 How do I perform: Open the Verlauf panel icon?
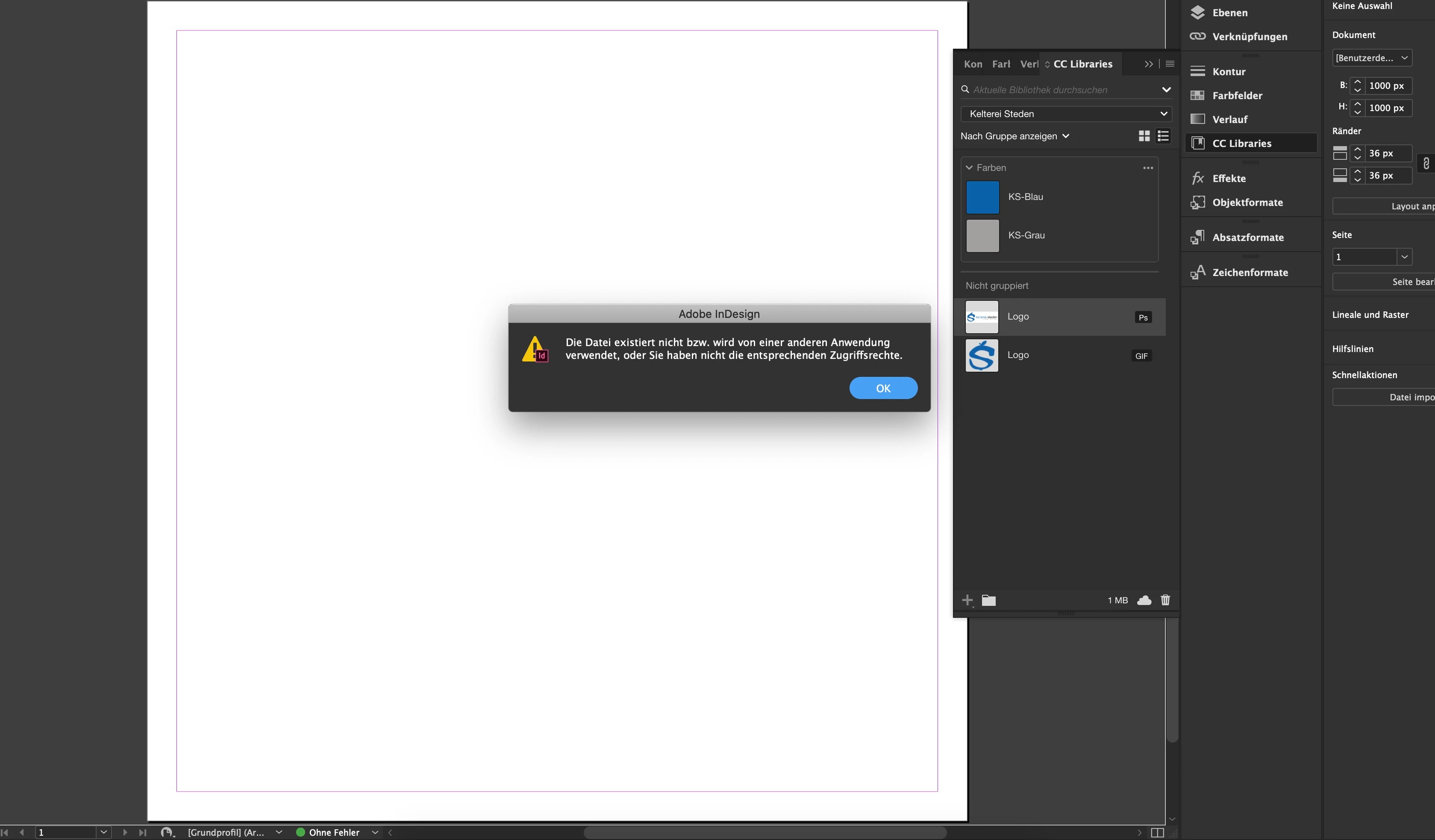point(1197,120)
